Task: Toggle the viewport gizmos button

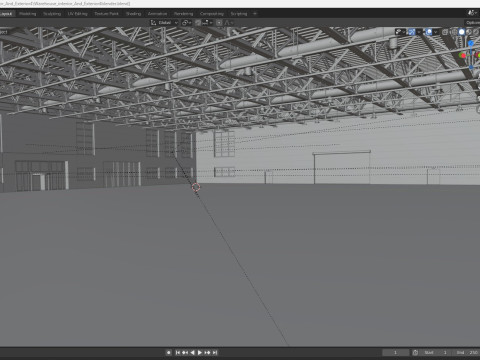Action: (412, 32)
